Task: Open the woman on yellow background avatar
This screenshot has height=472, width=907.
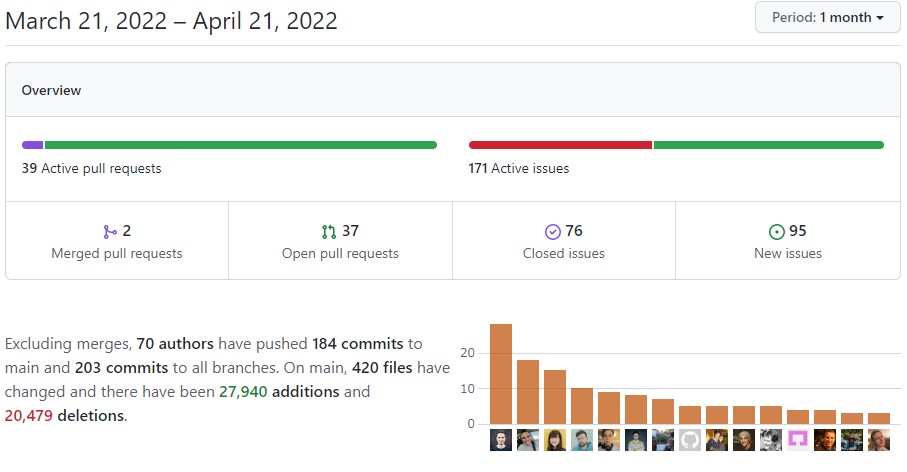Action: (x=555, y=440)
